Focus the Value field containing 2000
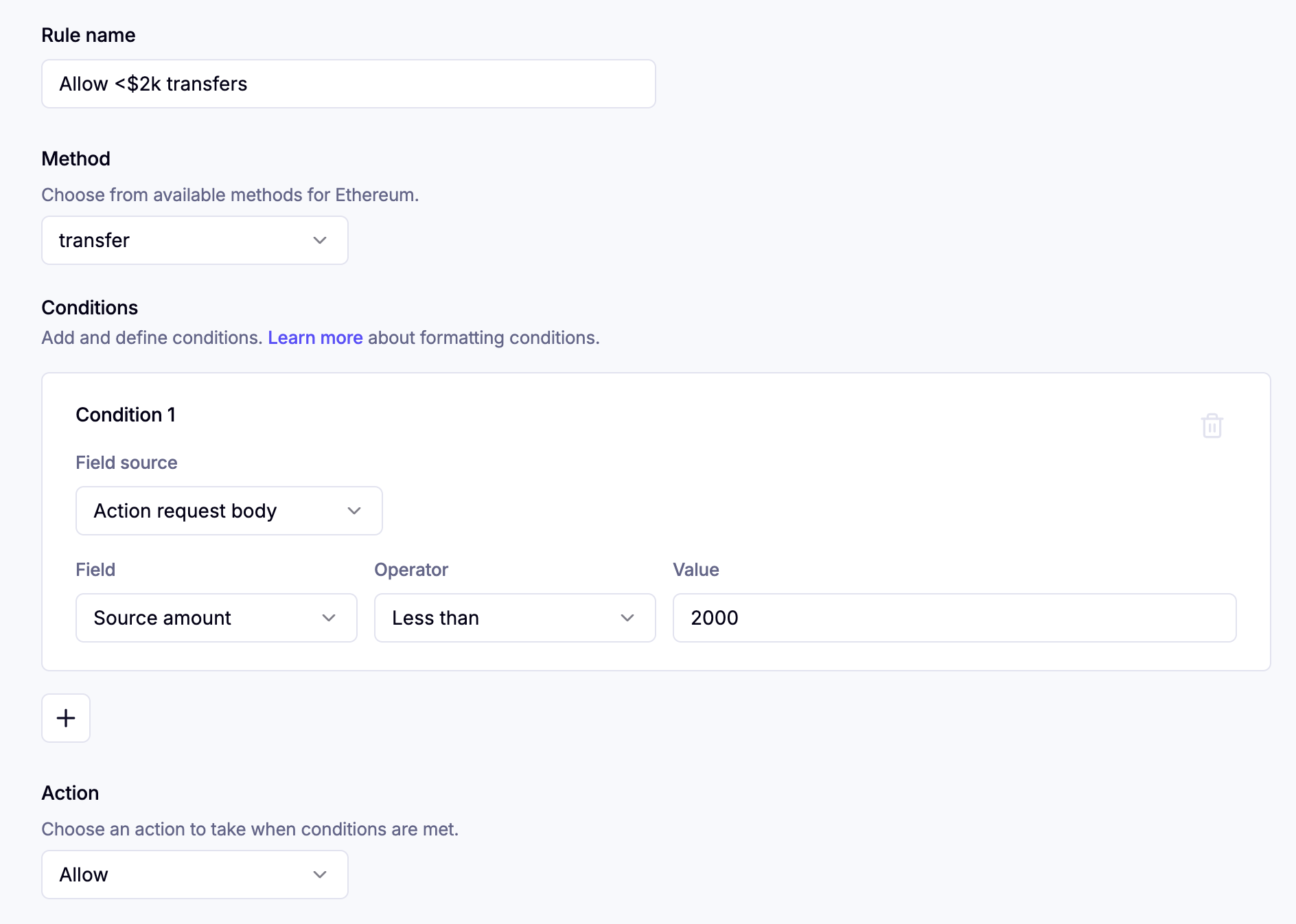This screenshot has height=924, width=1296. (x=955, y=618)
